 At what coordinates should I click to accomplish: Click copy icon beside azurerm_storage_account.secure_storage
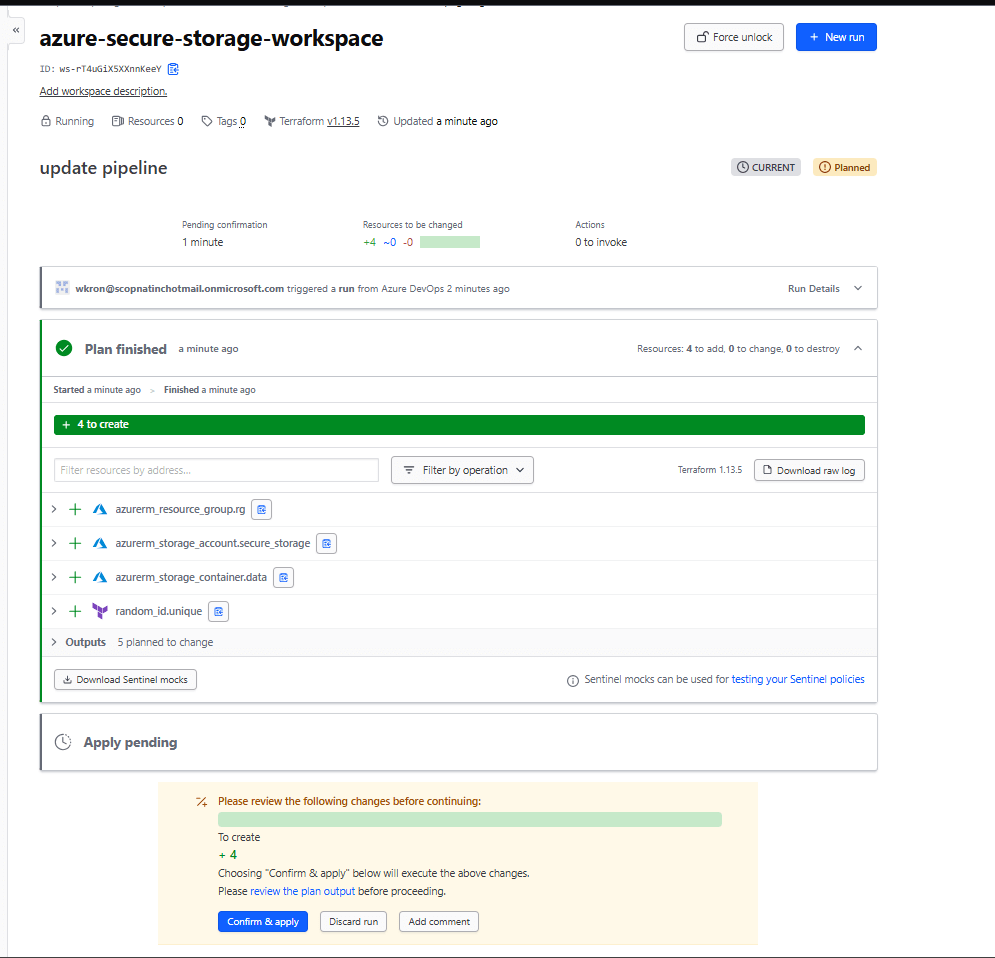(x=326, y=544)
